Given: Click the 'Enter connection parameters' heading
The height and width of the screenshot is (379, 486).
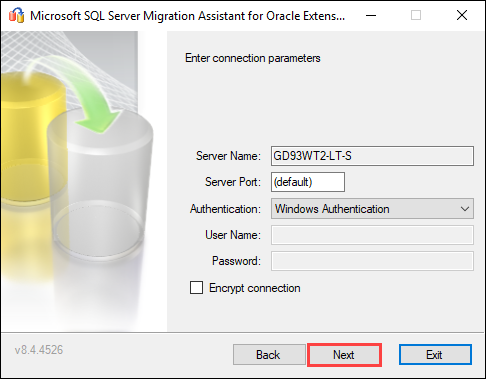Looking at the screenshot, I should [x=253, y=58].
